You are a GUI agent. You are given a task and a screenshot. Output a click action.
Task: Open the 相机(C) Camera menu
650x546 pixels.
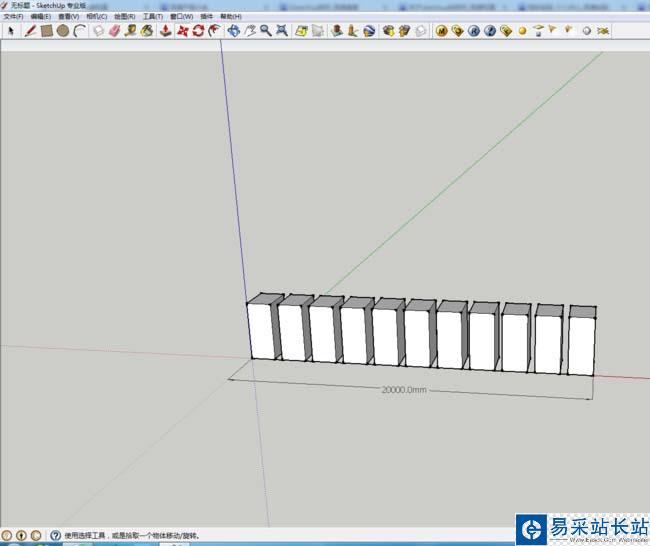[97, 17]
